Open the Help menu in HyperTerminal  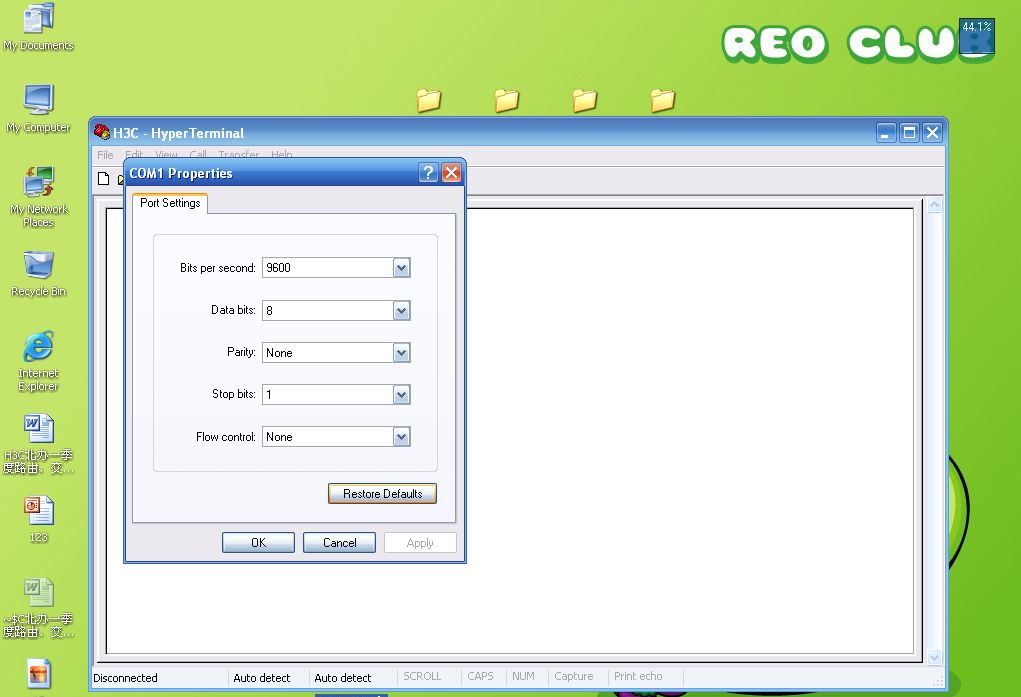(281, 154)
